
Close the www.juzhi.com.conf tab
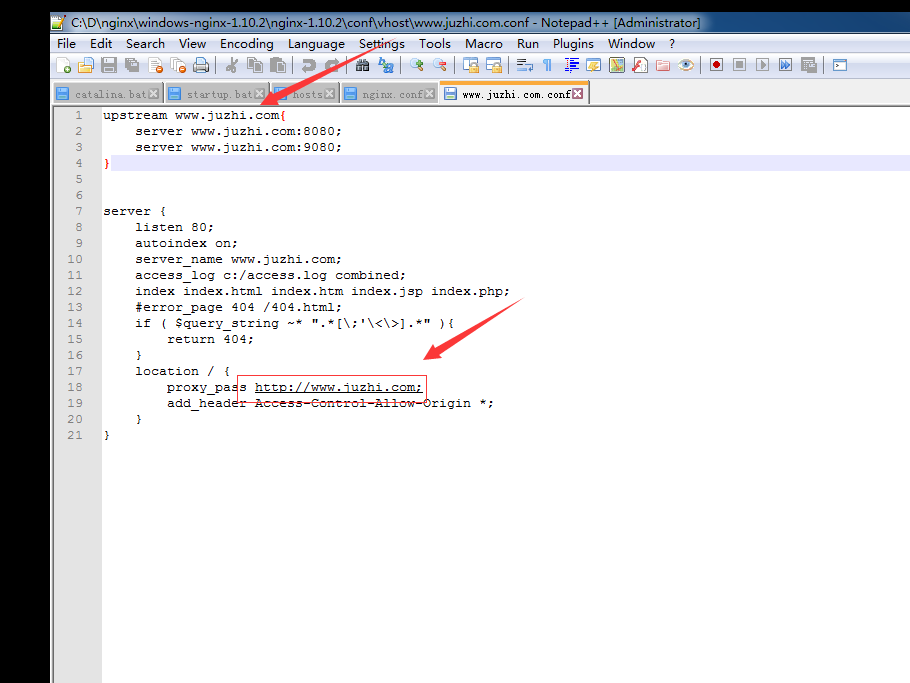(x=577, y=93)
